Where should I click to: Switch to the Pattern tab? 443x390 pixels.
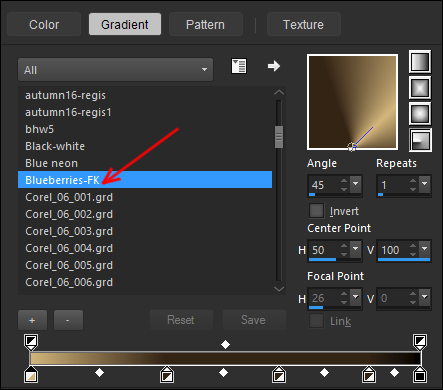coord(206,24)
